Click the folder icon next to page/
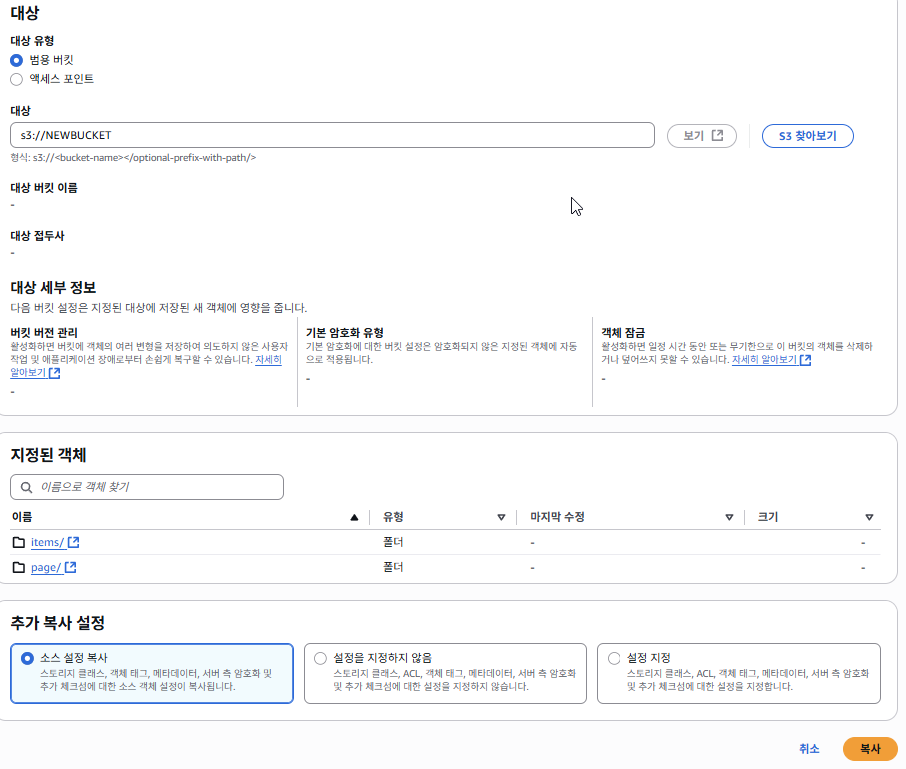Image resolution: width=906 pixels, height=769 pixels. (x=19, y=568)
